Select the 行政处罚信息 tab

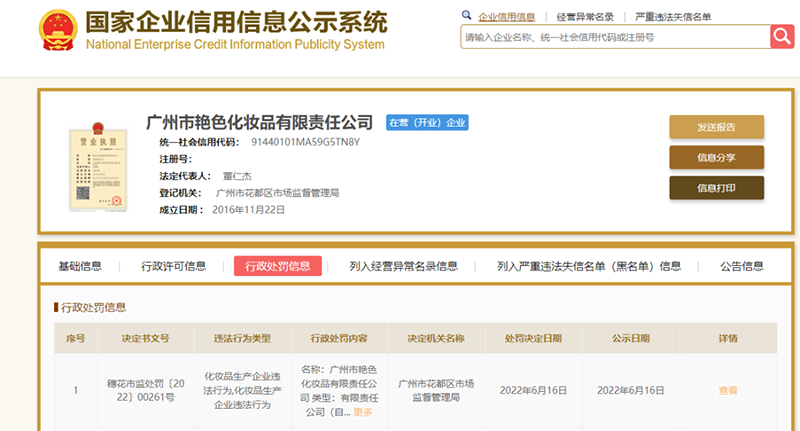(278, 266)
